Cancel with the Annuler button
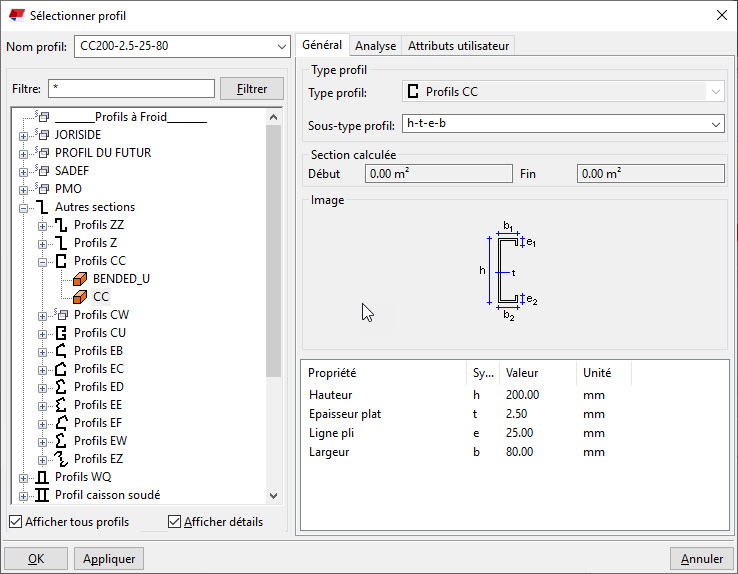The width and height of the screenshot is (738, 574). point(702,558)
